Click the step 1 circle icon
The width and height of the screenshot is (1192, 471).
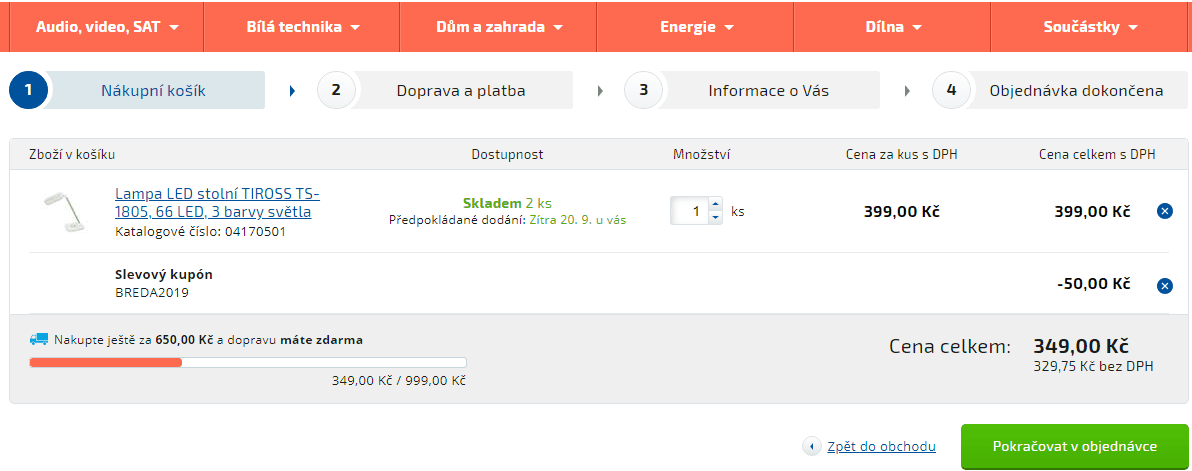[x=29, y=91]
